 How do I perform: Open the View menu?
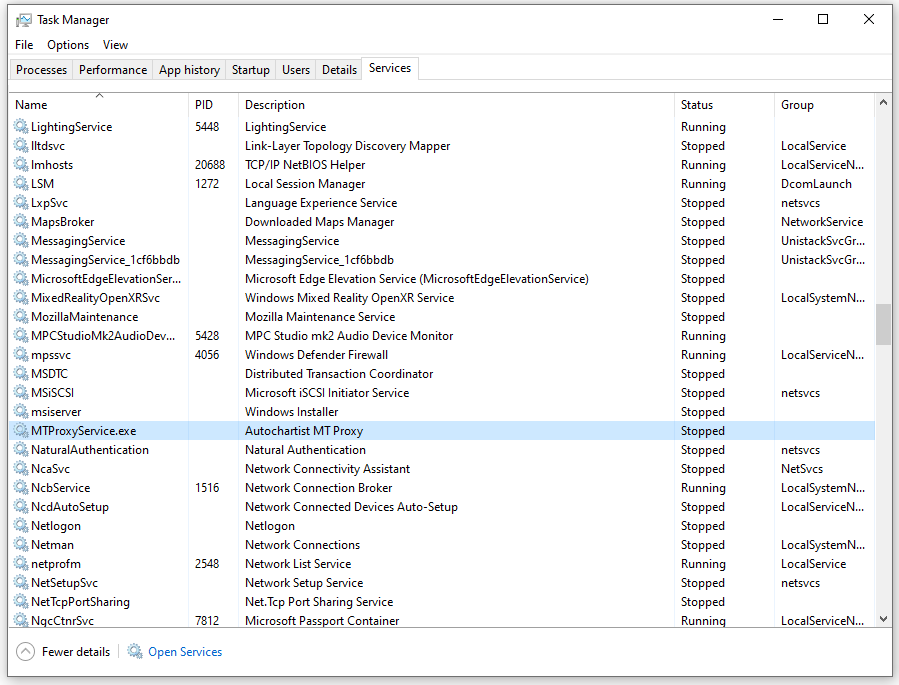tap(115, 45)
